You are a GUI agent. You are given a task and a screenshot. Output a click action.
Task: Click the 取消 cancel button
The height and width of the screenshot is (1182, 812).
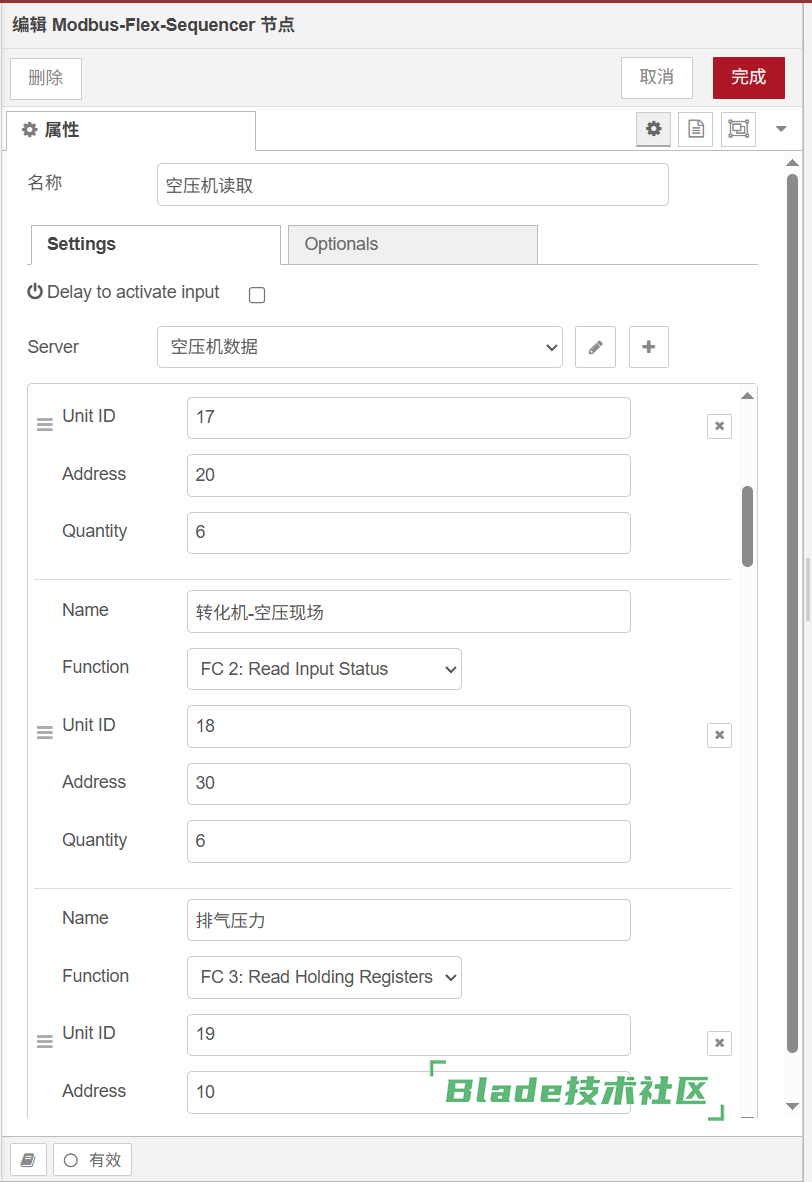click(x=656, y=77)
